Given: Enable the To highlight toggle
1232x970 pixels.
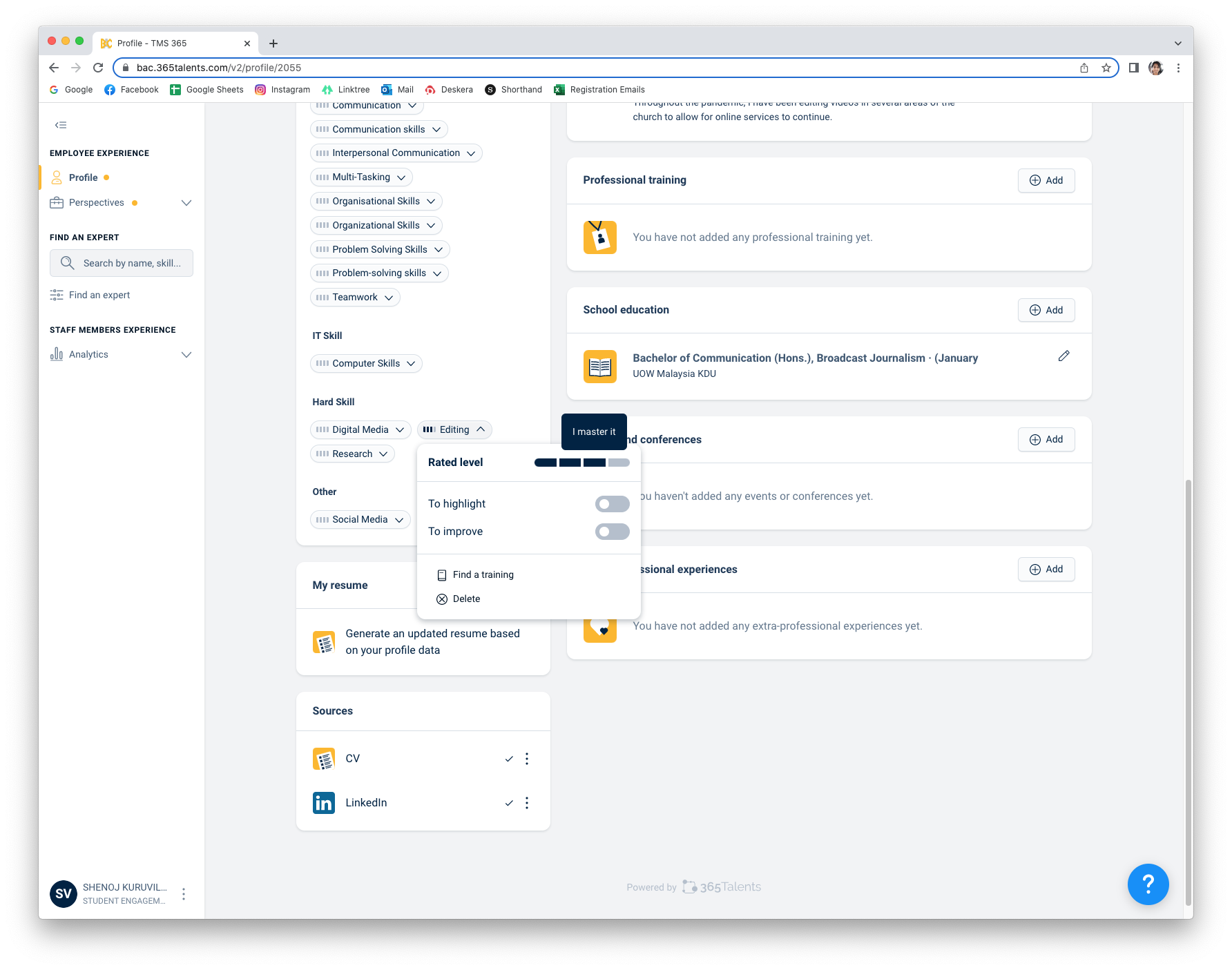Looking at the screenshot, I should pos(612,504).
